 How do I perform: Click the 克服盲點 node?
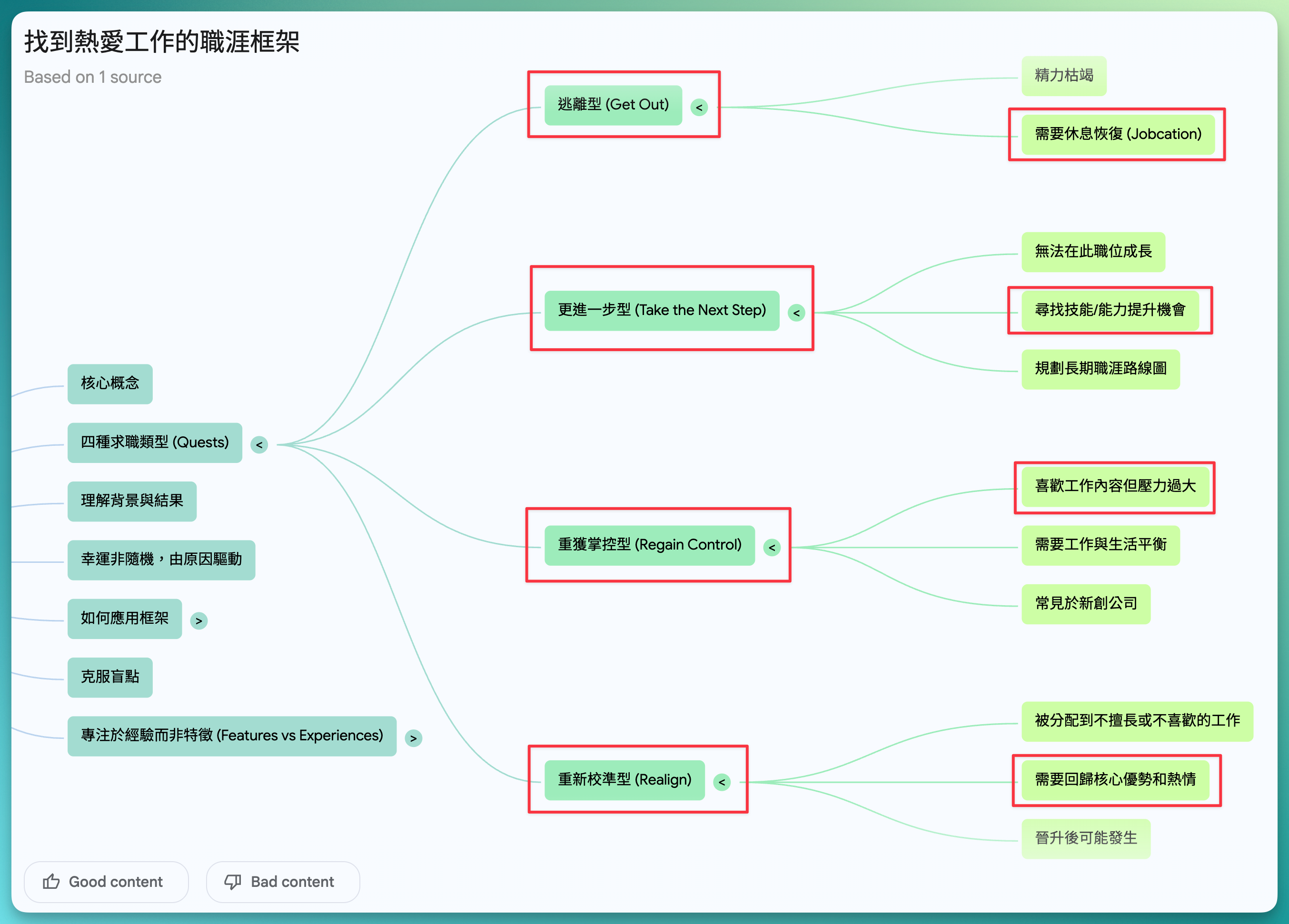click(x=109, y=677)
